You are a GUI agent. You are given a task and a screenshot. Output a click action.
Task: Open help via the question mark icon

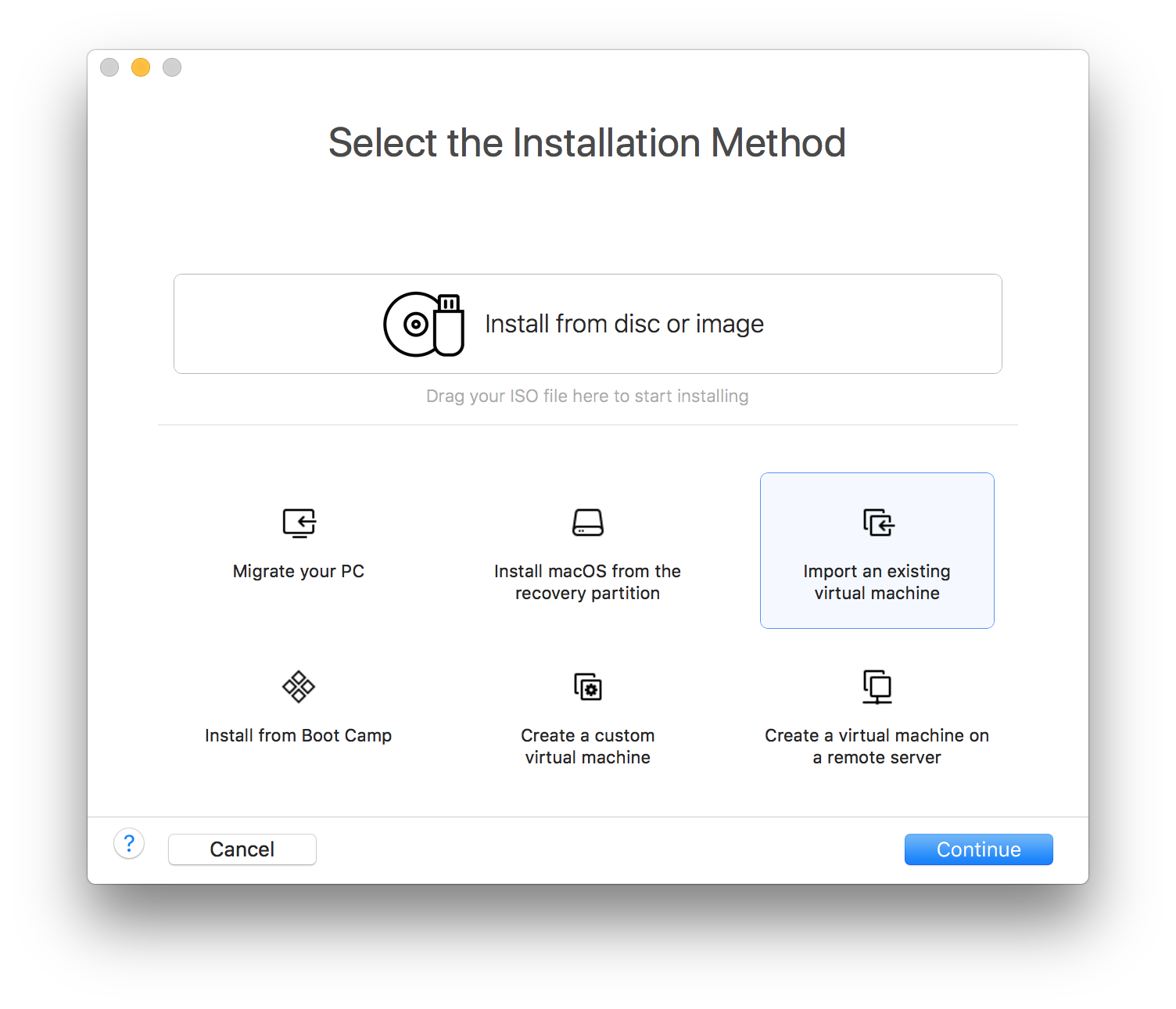129,844
